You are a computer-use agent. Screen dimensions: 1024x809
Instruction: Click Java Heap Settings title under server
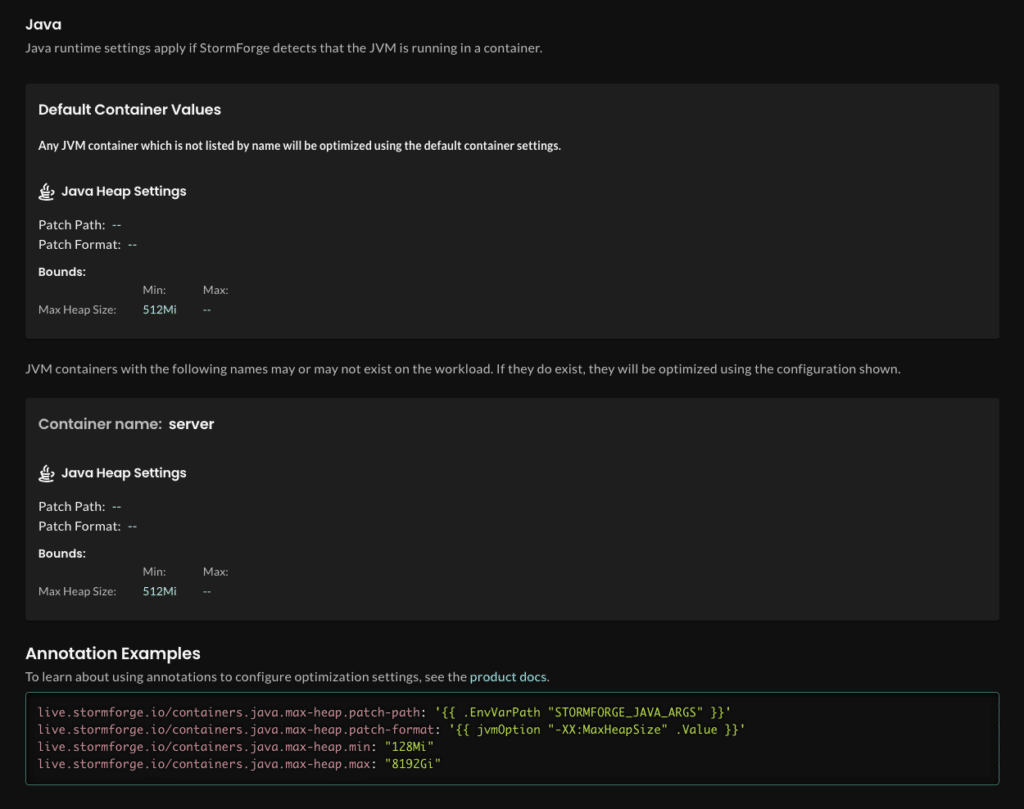pos(123,473)
